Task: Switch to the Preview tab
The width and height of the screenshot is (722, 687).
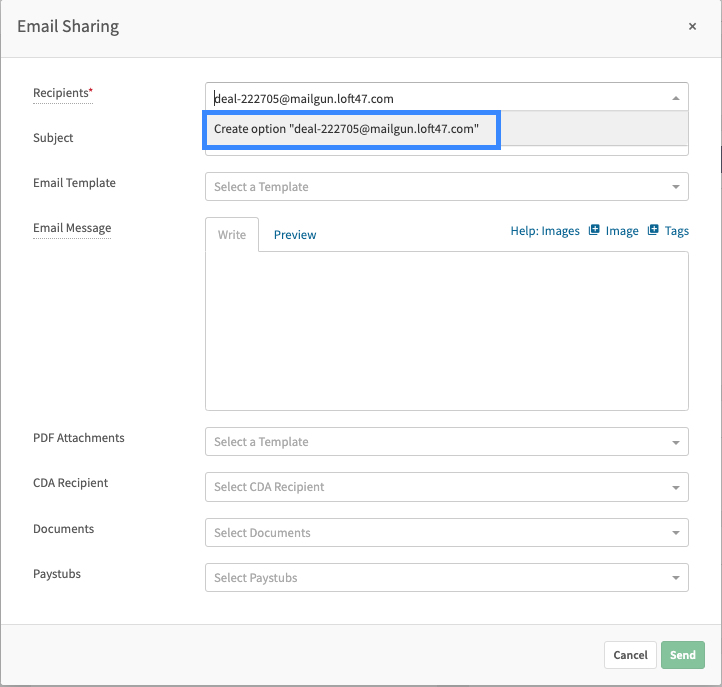Action: click(x=295, y=235)
